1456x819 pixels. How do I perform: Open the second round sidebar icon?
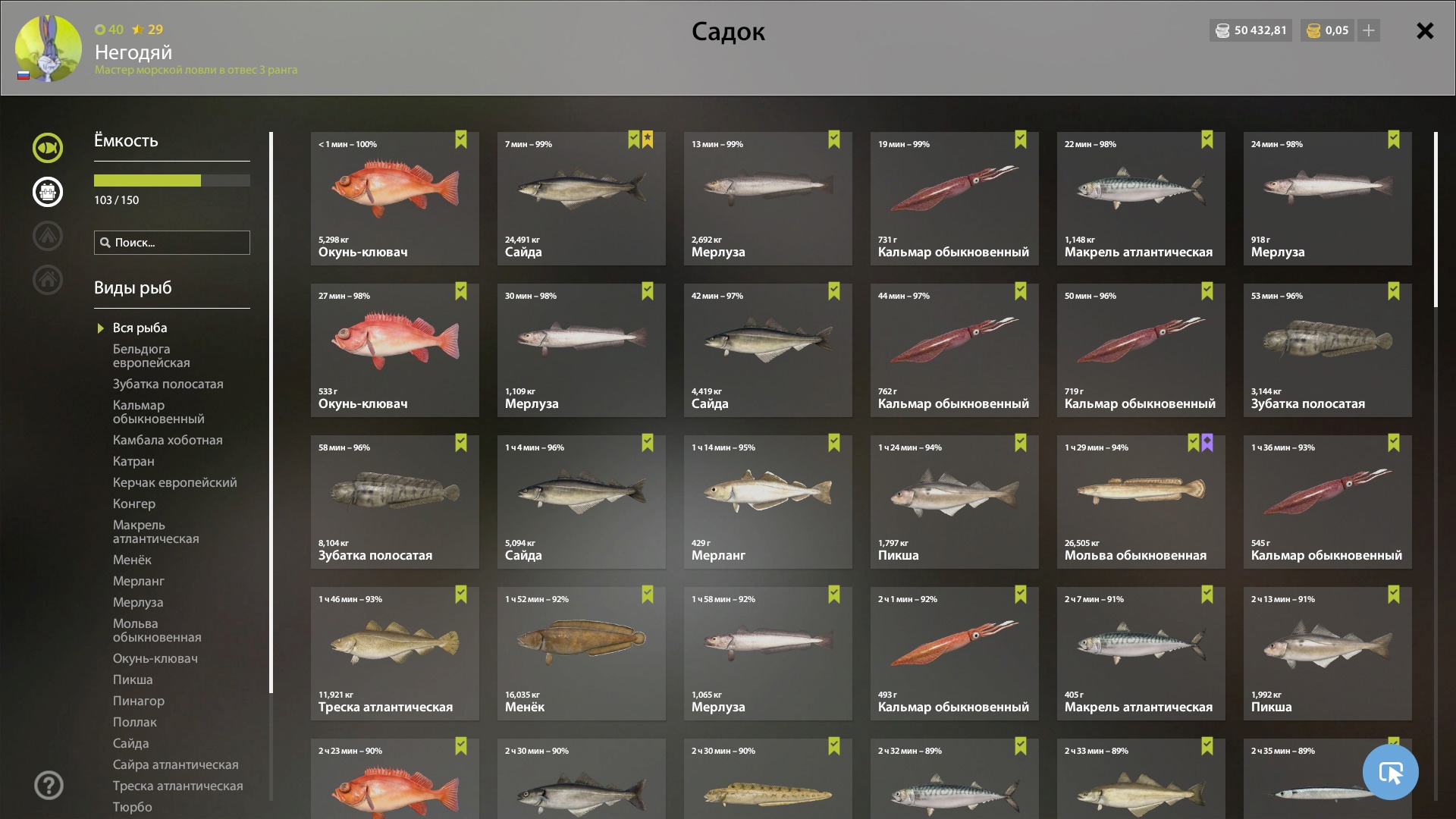pyautogui.click(x=47, y=192)
